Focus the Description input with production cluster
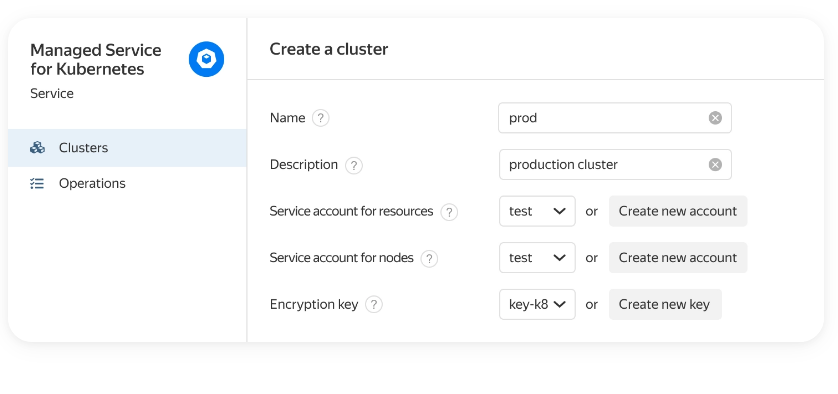This screenshot has height=394, width=838. pos(615,165)
